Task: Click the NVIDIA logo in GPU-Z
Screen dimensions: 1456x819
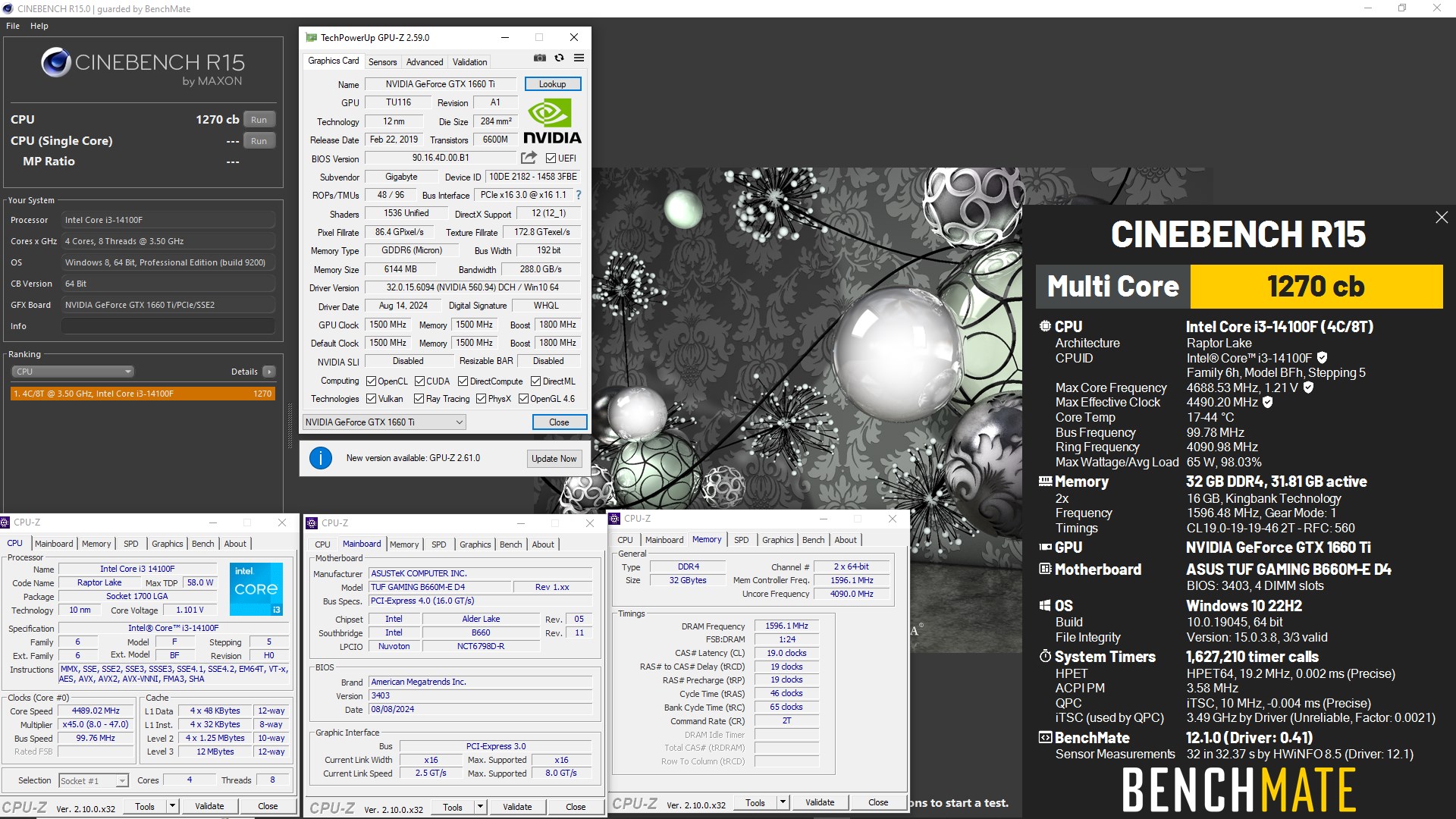Action: (x=552, y=121)
